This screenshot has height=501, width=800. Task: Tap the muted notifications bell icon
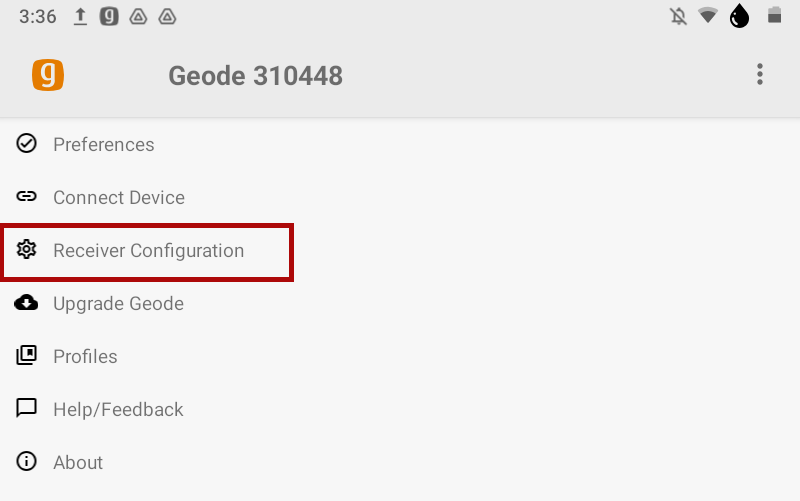point(679,17)
